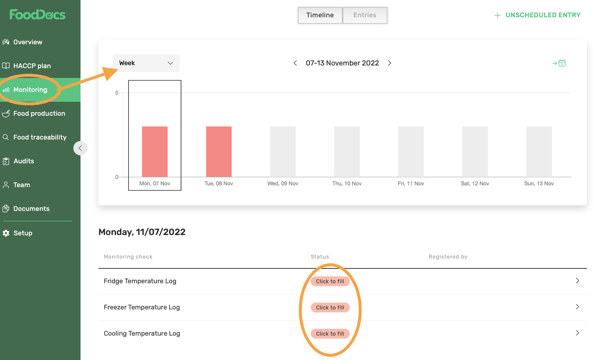Go to the previous week

click(x=295, y=63)
